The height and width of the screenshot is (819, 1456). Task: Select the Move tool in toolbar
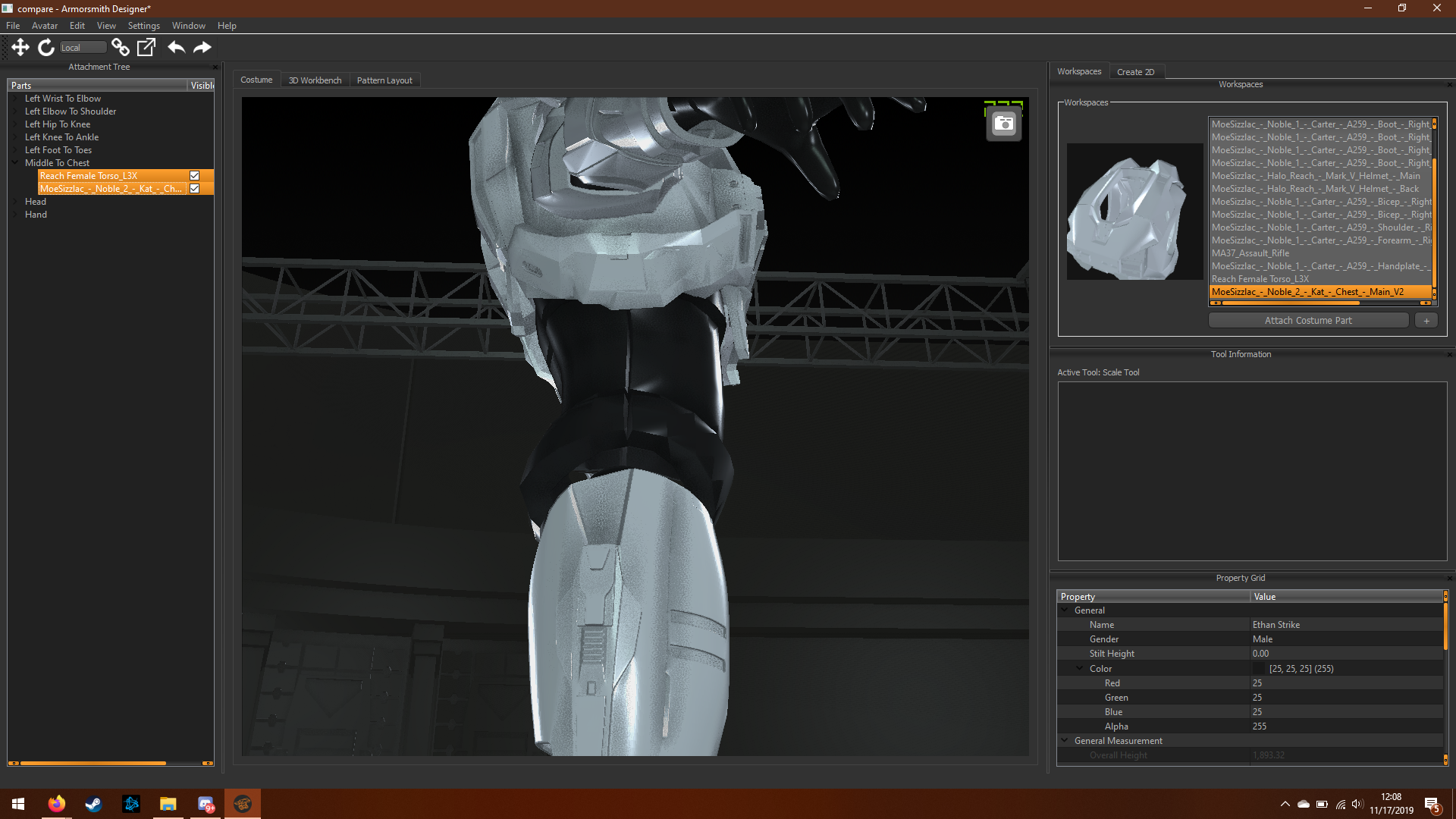point(20,48)
